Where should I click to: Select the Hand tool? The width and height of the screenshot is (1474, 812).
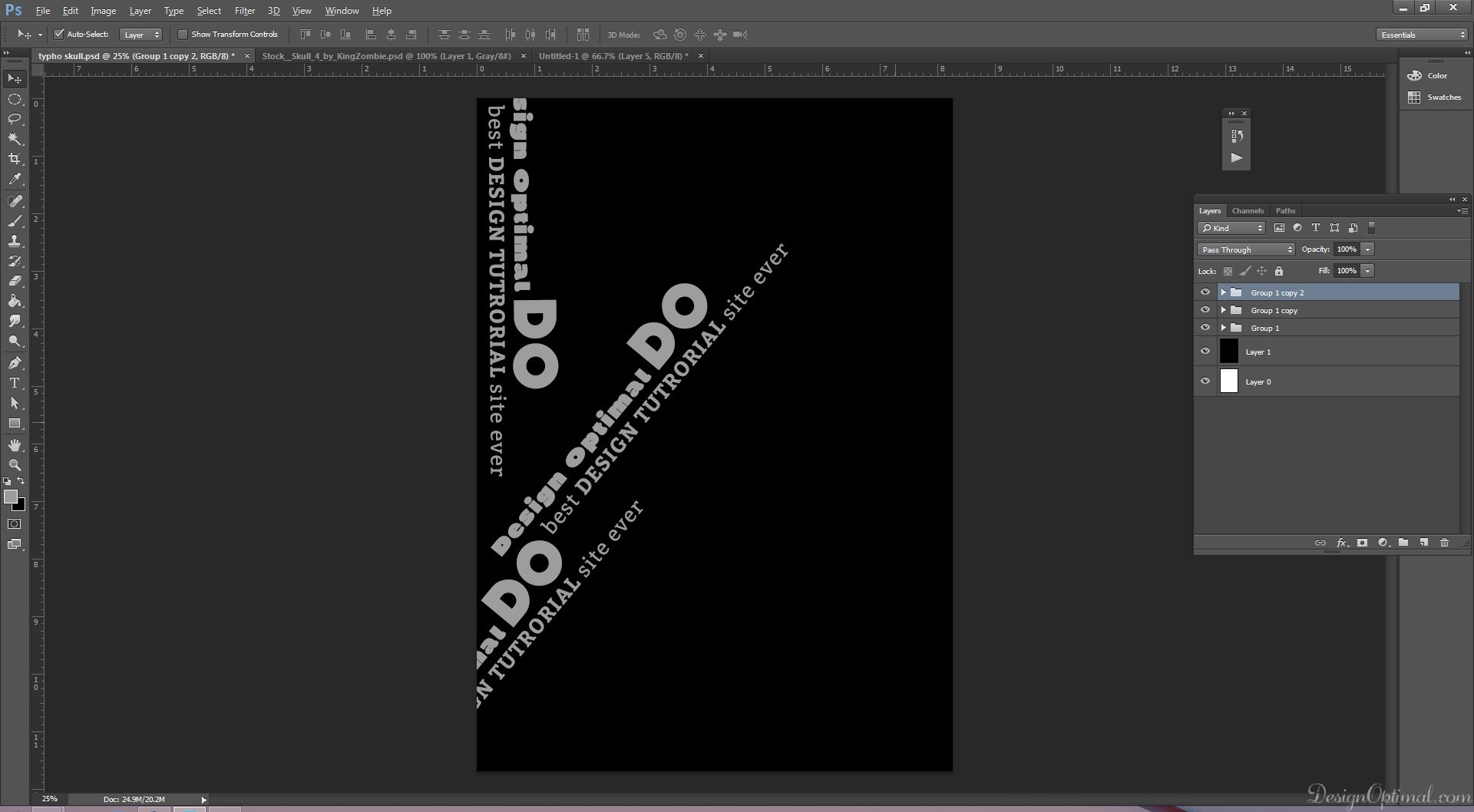click(x=15, y=445)
